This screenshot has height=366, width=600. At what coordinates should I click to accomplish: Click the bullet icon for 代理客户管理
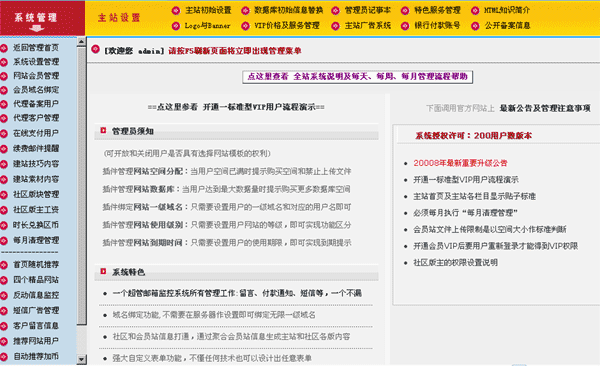pos(4,118)
